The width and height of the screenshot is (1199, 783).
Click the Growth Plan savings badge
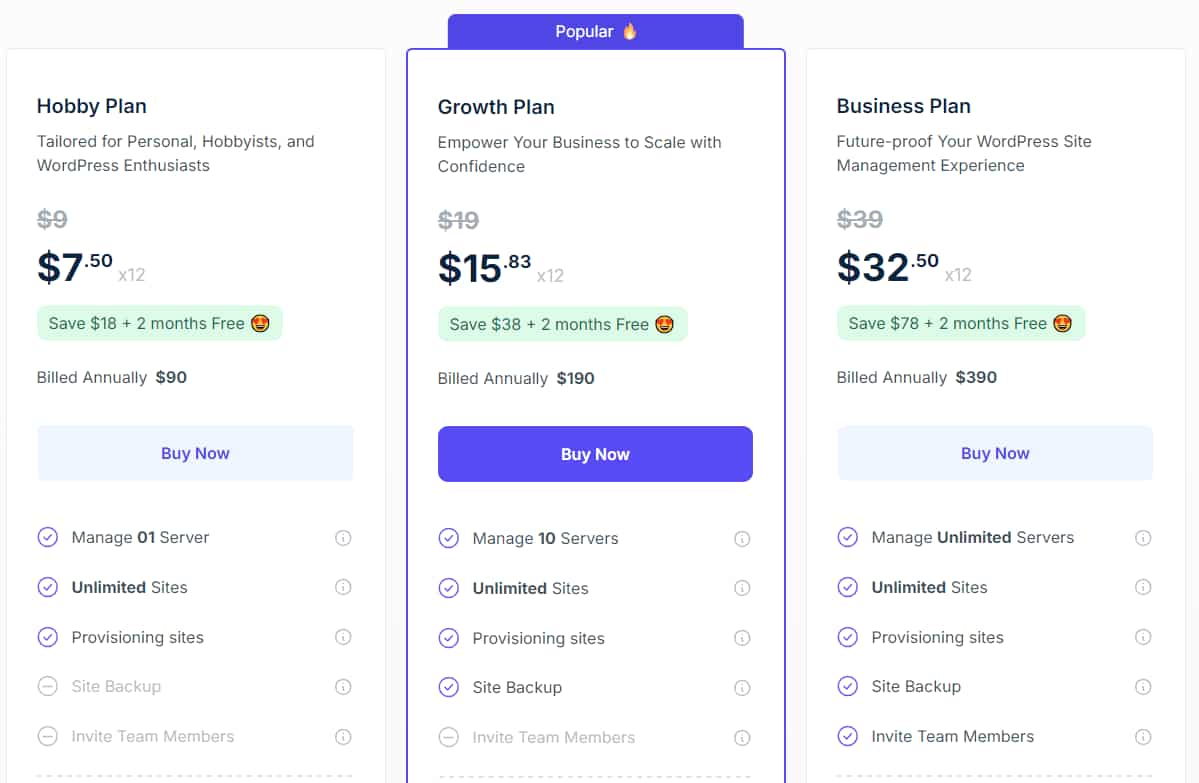point(562,324)
